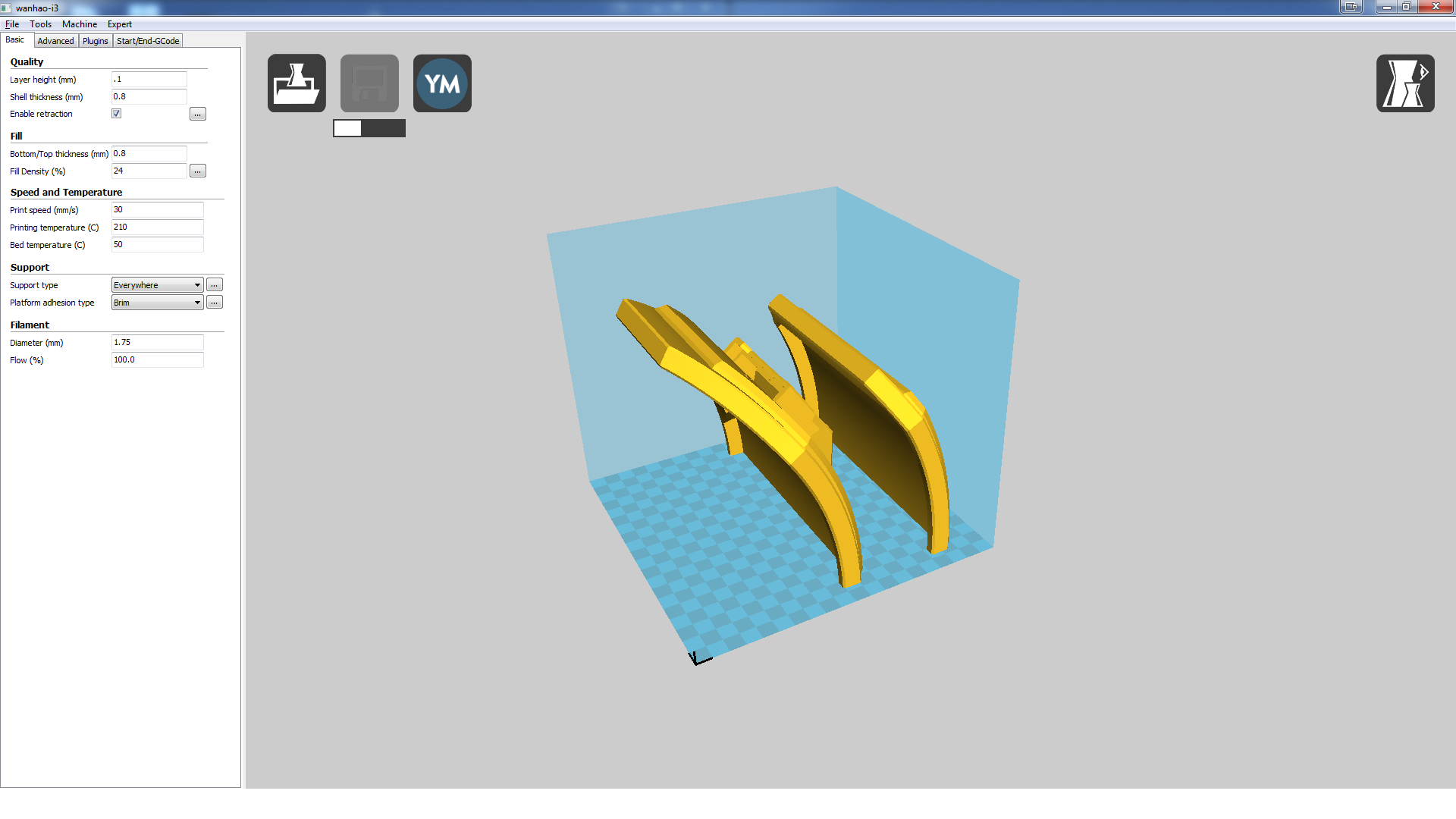1456x819 pixels.
Task: Open the View mode icon
Action: [1404, 83]
